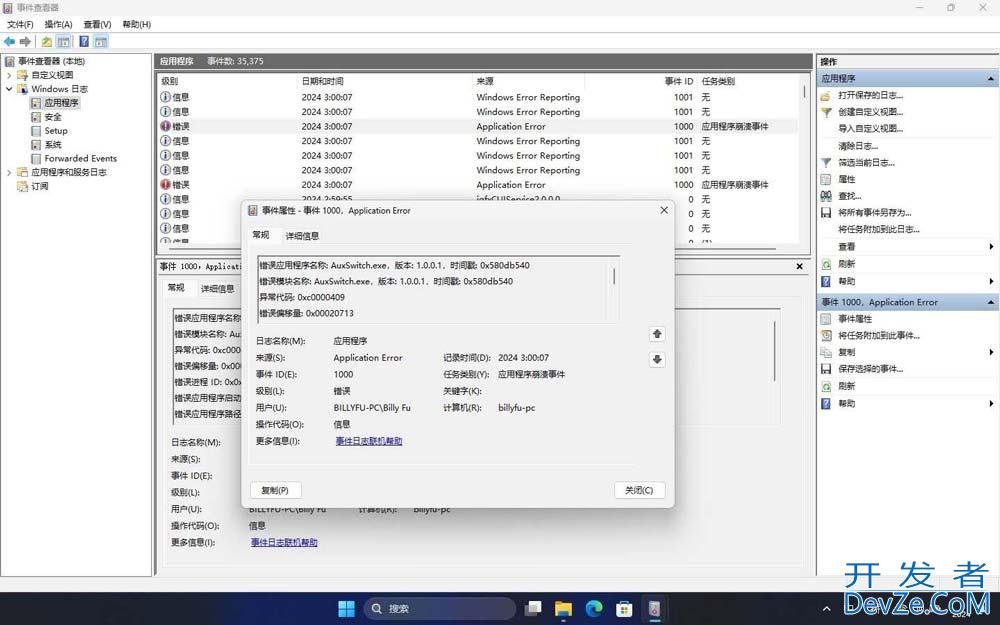Open 事件日志联机帮助 link in preview pane
The width and height of the screenshot is (1000, 625).
(x=284, y=542)
